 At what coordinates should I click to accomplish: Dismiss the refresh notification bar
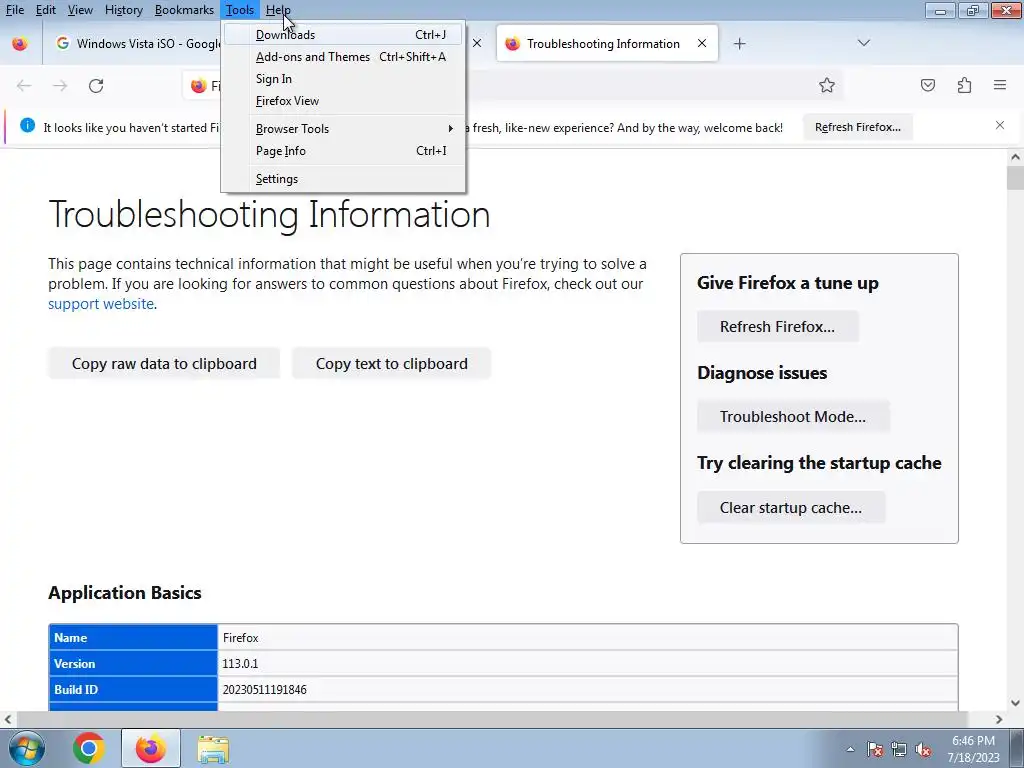coord(1000,125)
